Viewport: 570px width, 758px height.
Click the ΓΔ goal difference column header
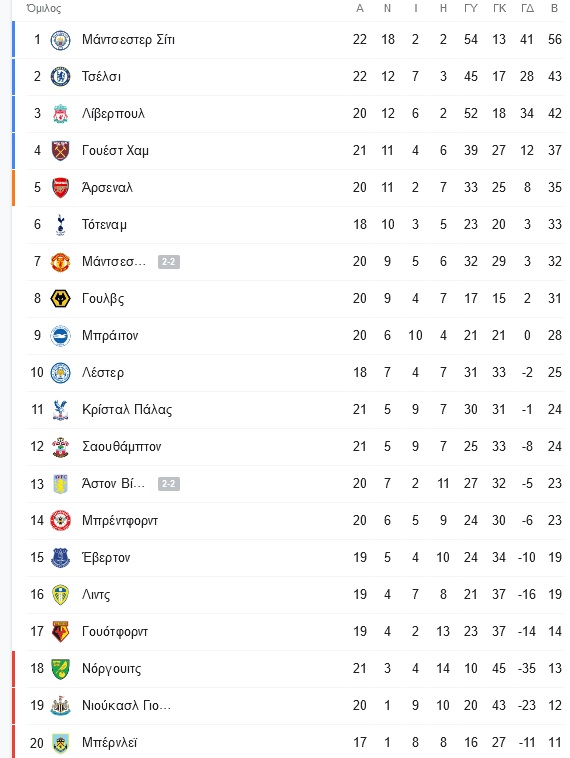527,8
